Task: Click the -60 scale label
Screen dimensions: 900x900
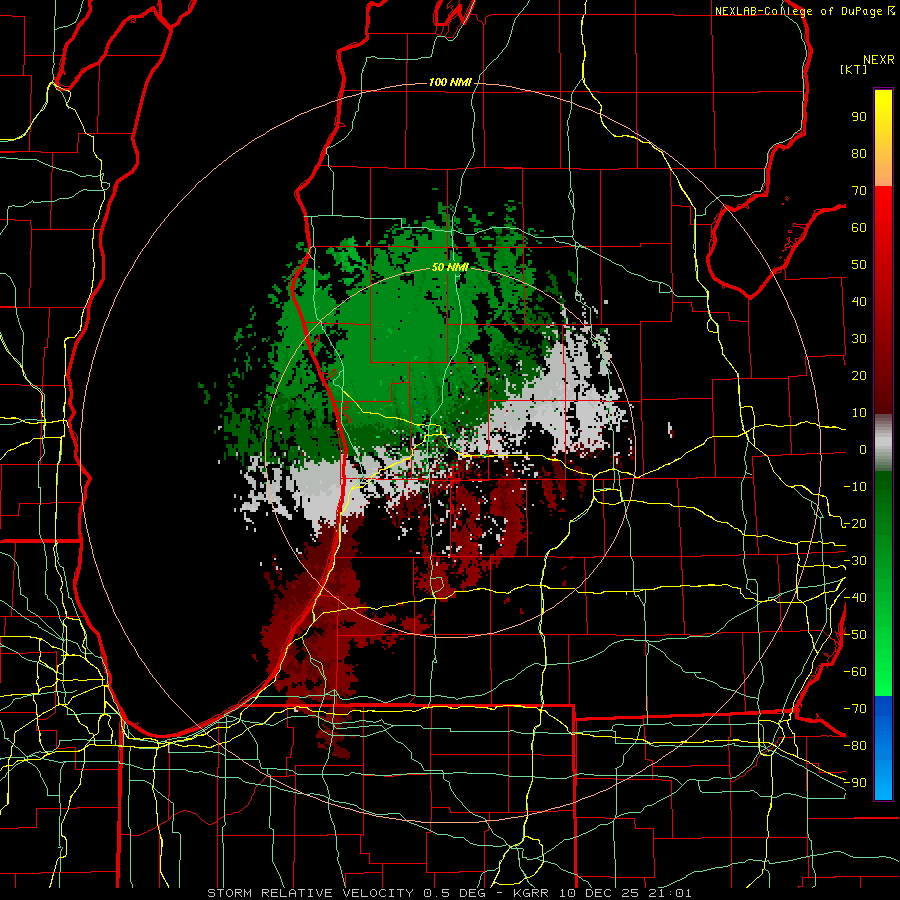Action: click(855, 672)
